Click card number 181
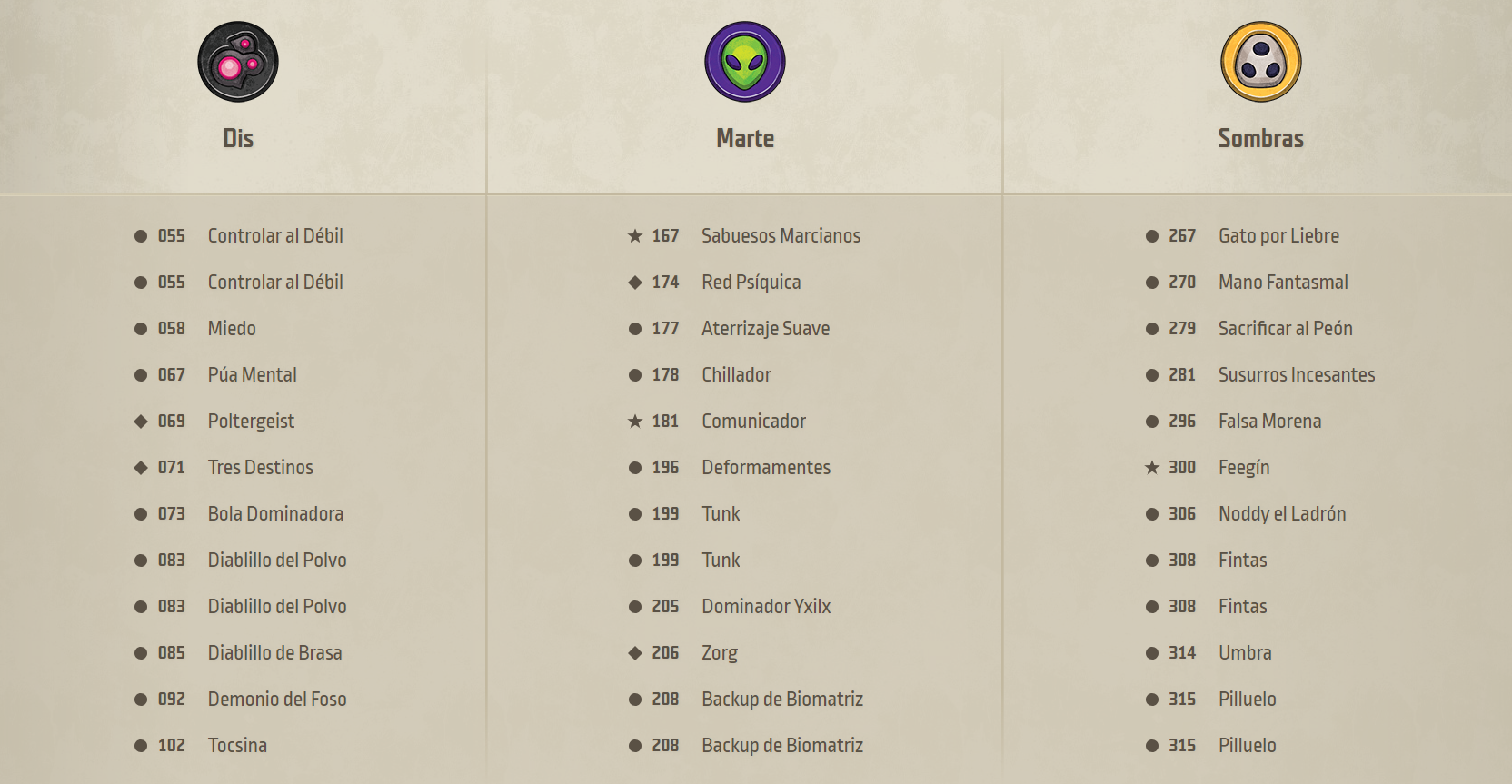The height and width of the screenshot is (784, 1512). click(665, 421)
